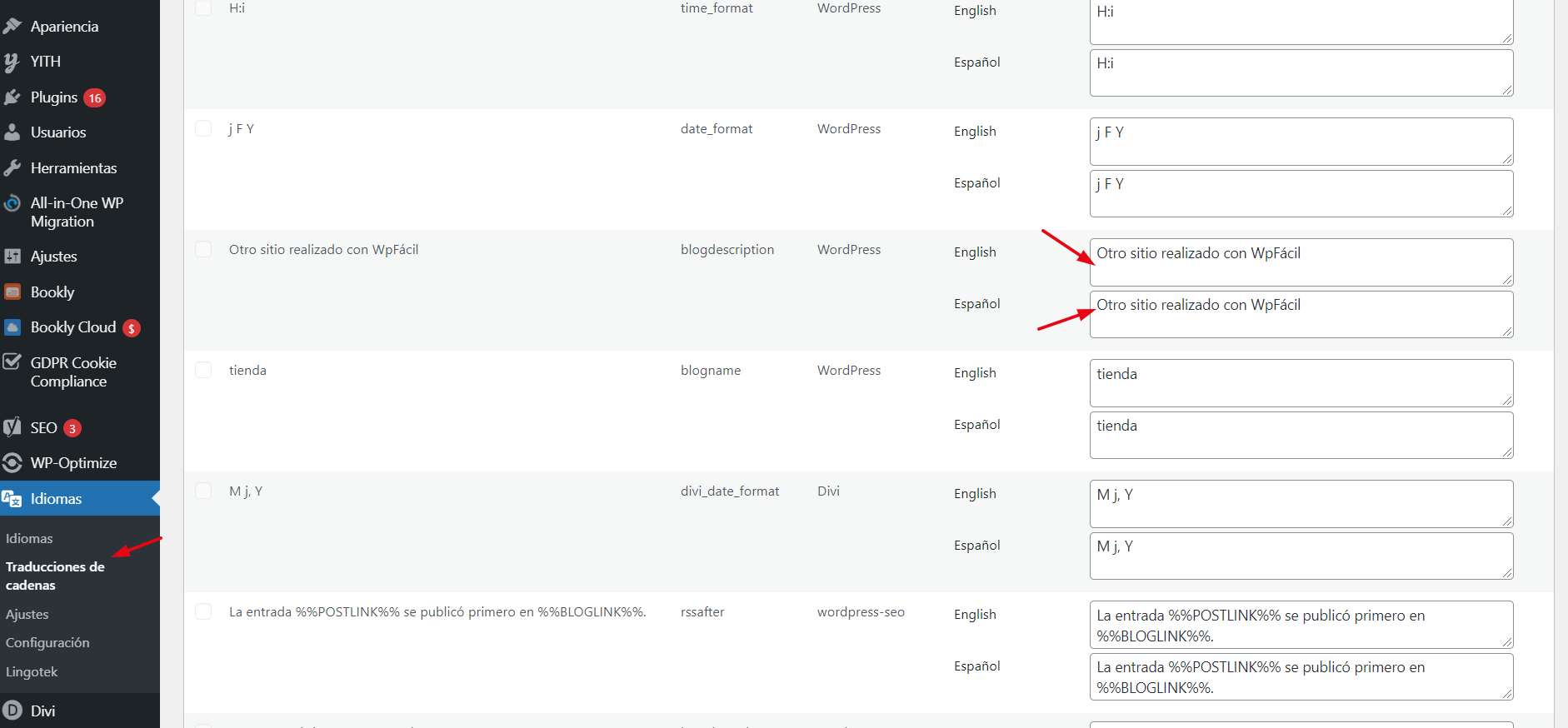Edit English divi_date_format field
The width and height of the screenshot is (1568, 728).
(1301, 504)
